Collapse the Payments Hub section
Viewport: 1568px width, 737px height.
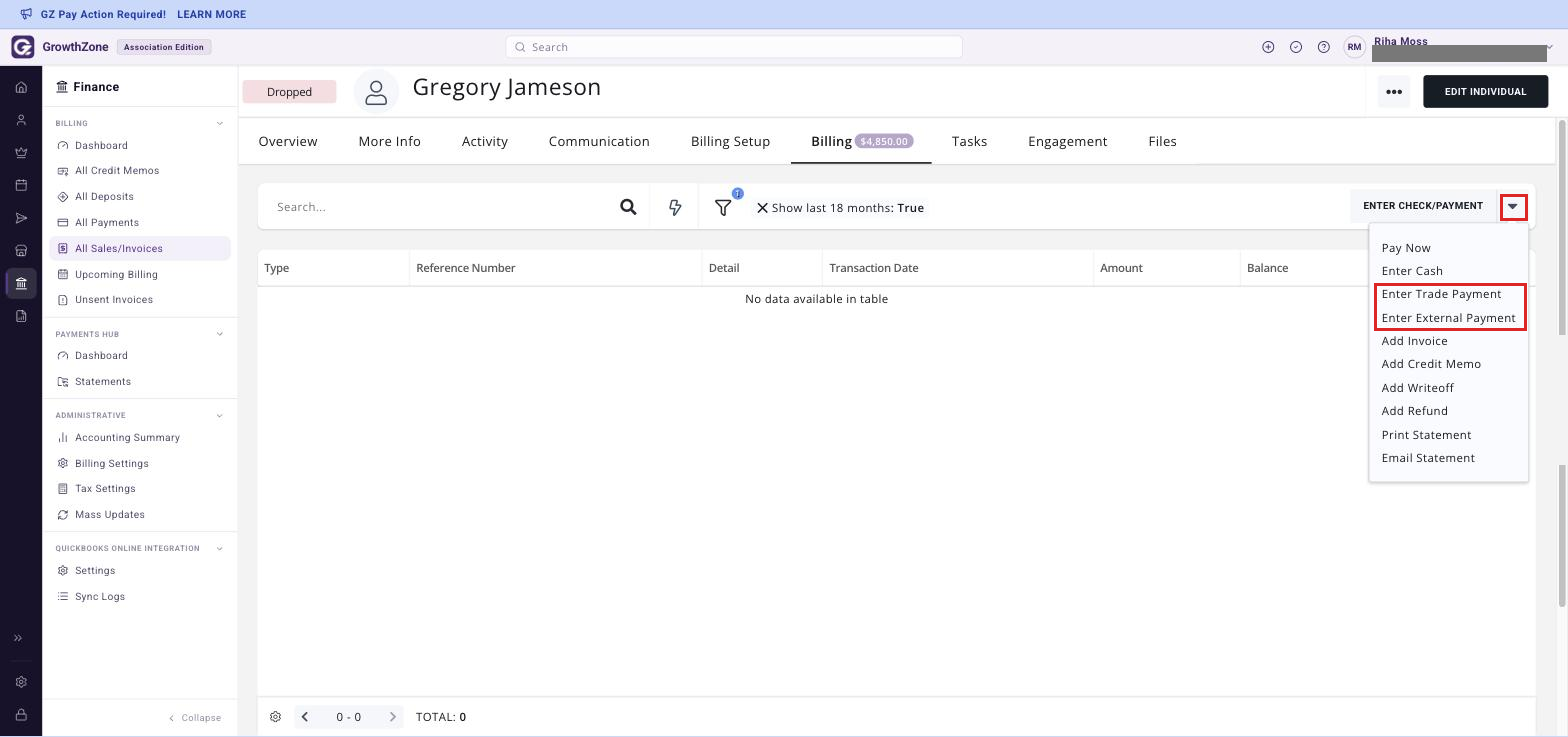click(220, 334)
